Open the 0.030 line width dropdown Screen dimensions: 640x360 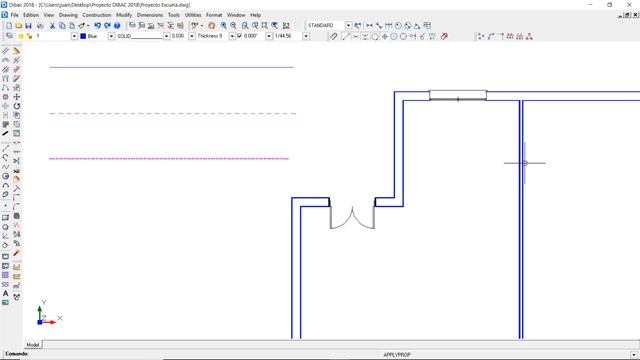point(191,36)
